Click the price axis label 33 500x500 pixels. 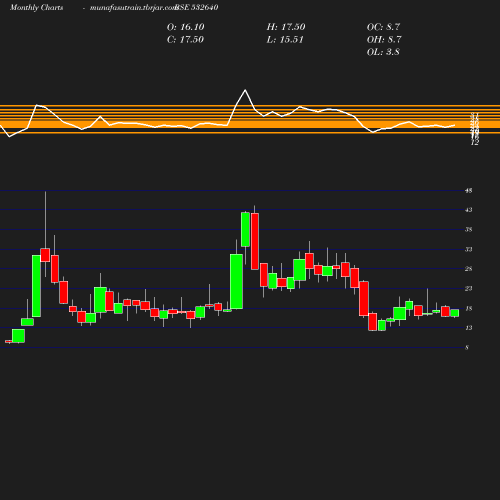click(x=469, y=249)
